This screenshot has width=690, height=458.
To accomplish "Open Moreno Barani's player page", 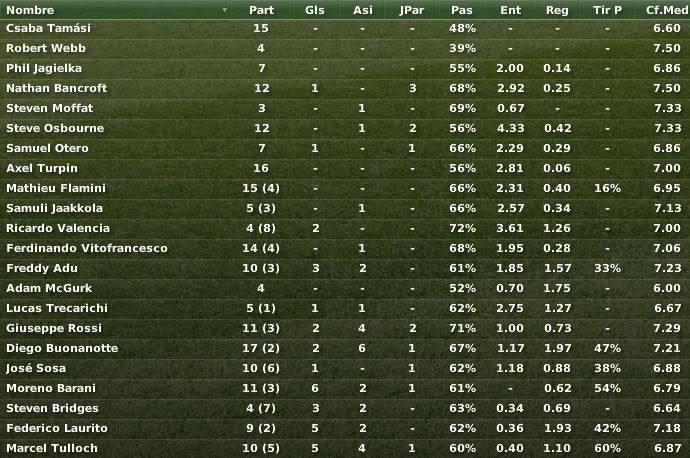I will (x=51, y=388).
